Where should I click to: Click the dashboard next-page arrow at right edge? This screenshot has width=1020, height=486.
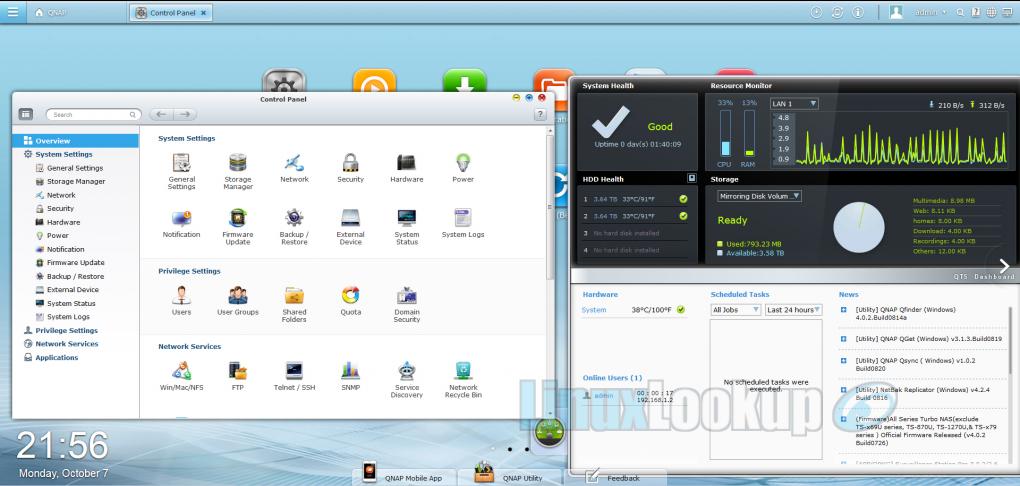click(x=1004, y=265)
